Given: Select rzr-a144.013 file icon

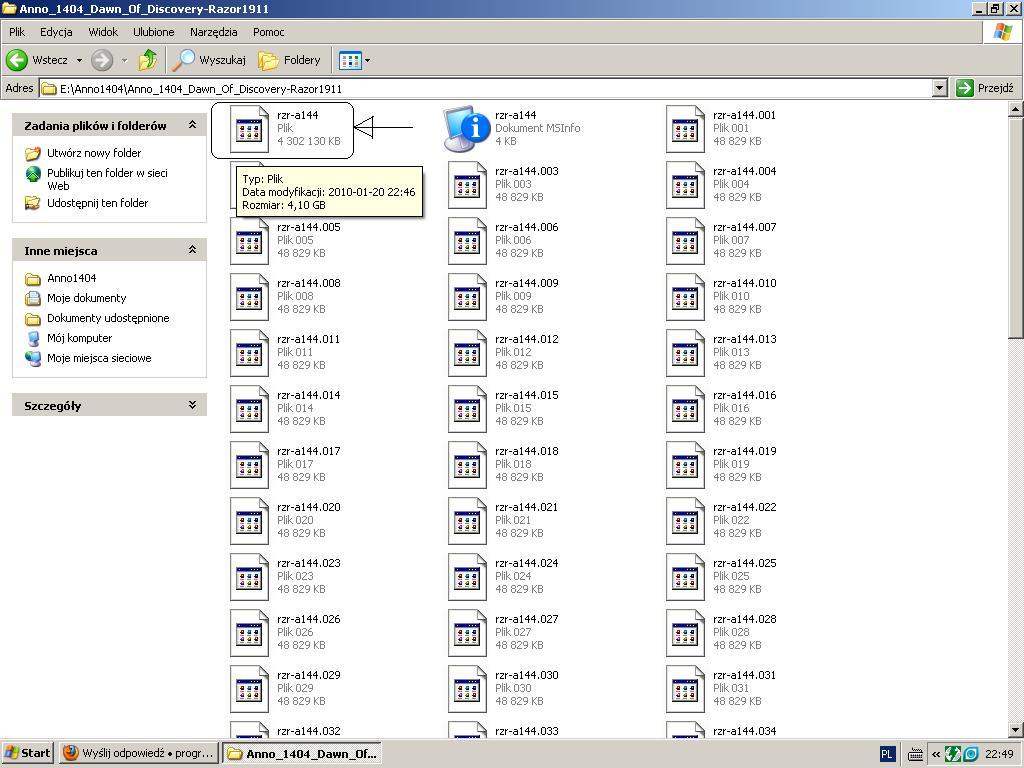Looking at the screenshot, I should coord(685,353).
